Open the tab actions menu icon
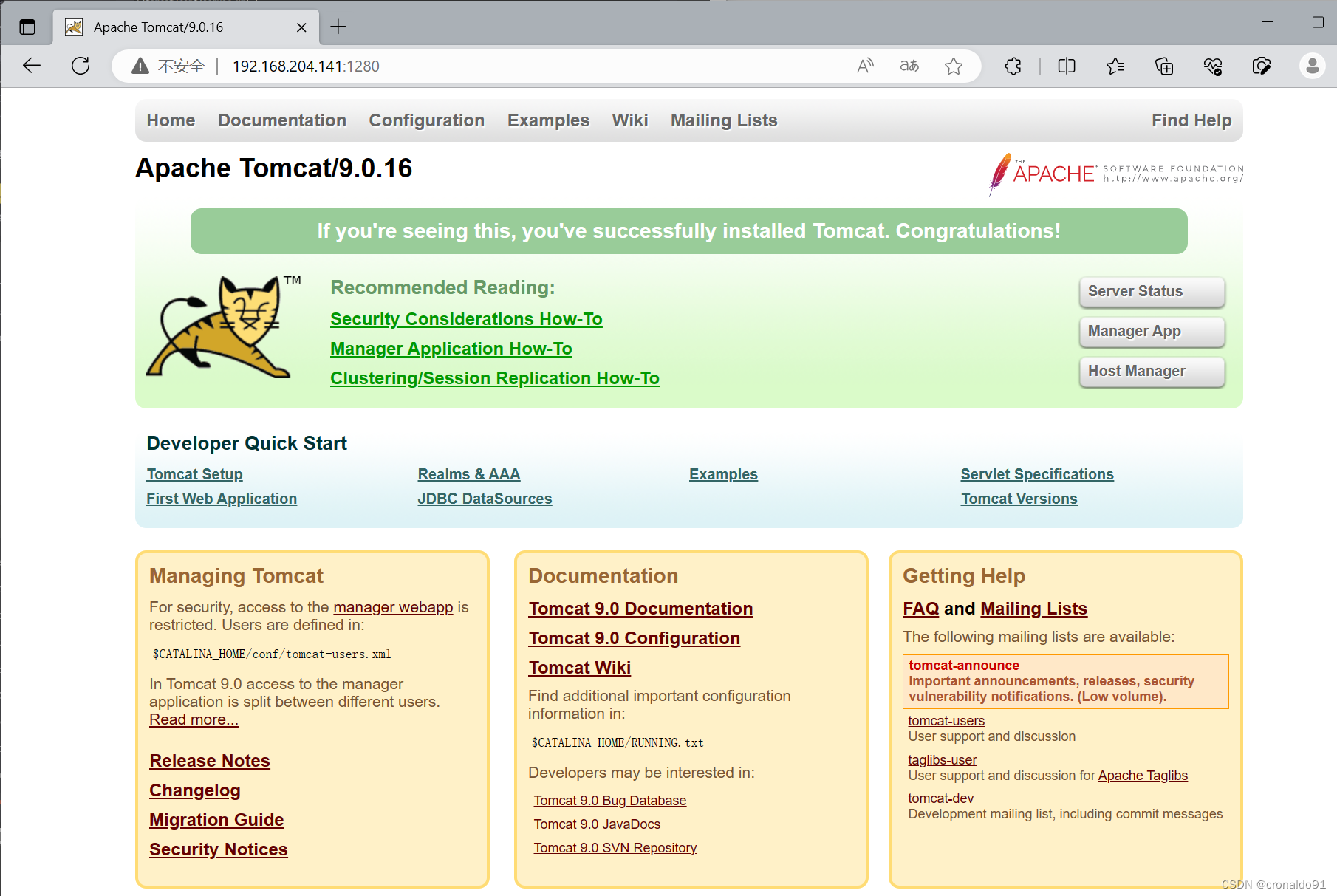Image resolution: width=1337 pixels, height=896 pixels. click(x=27, y=27)
